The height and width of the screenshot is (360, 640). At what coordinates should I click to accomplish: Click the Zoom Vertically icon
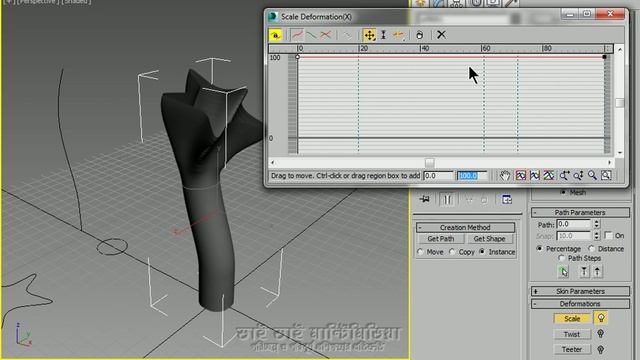tap(578, 176)
